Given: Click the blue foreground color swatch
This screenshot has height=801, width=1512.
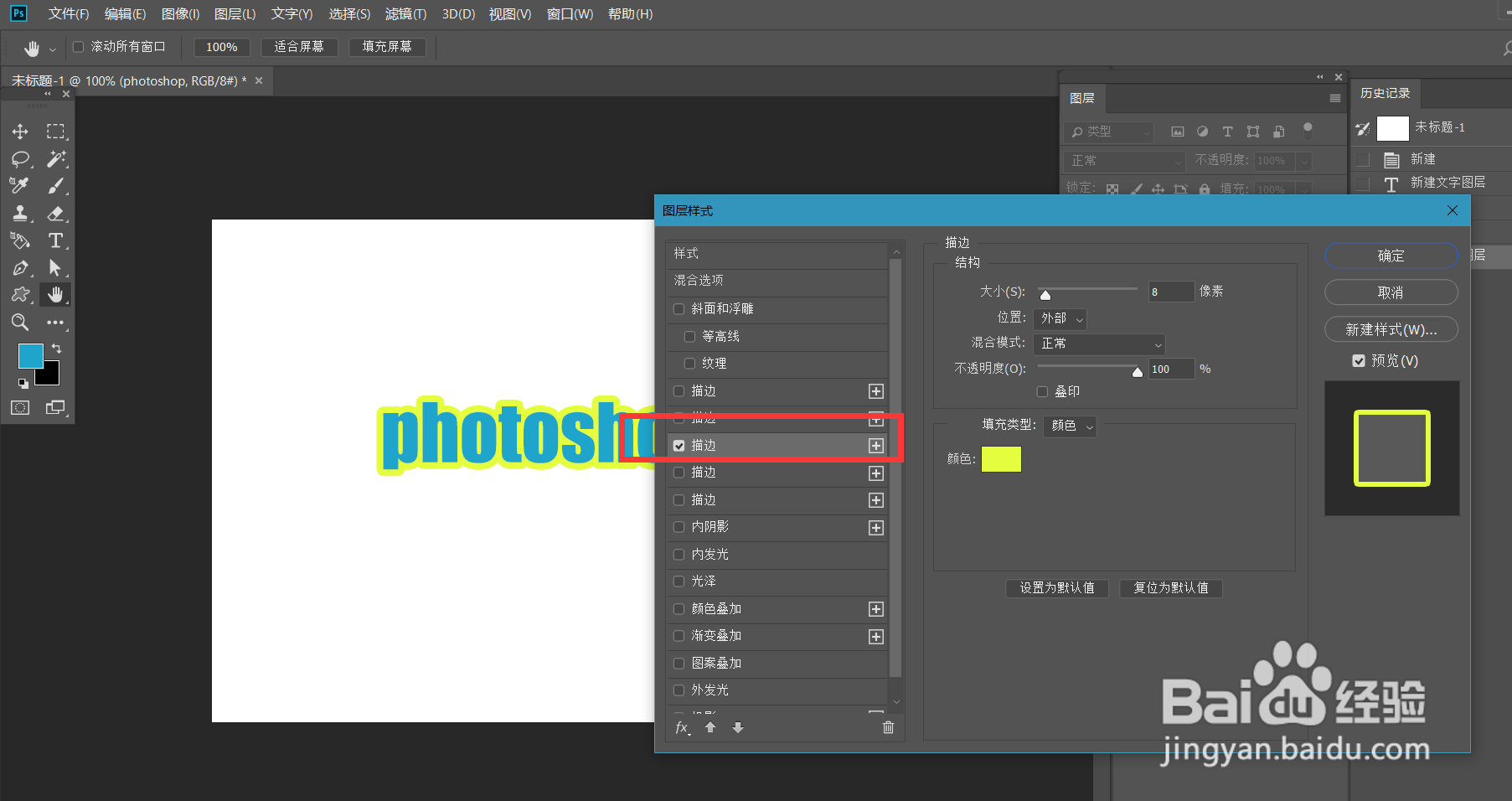Looking at the screenshot, I should 31,356.
